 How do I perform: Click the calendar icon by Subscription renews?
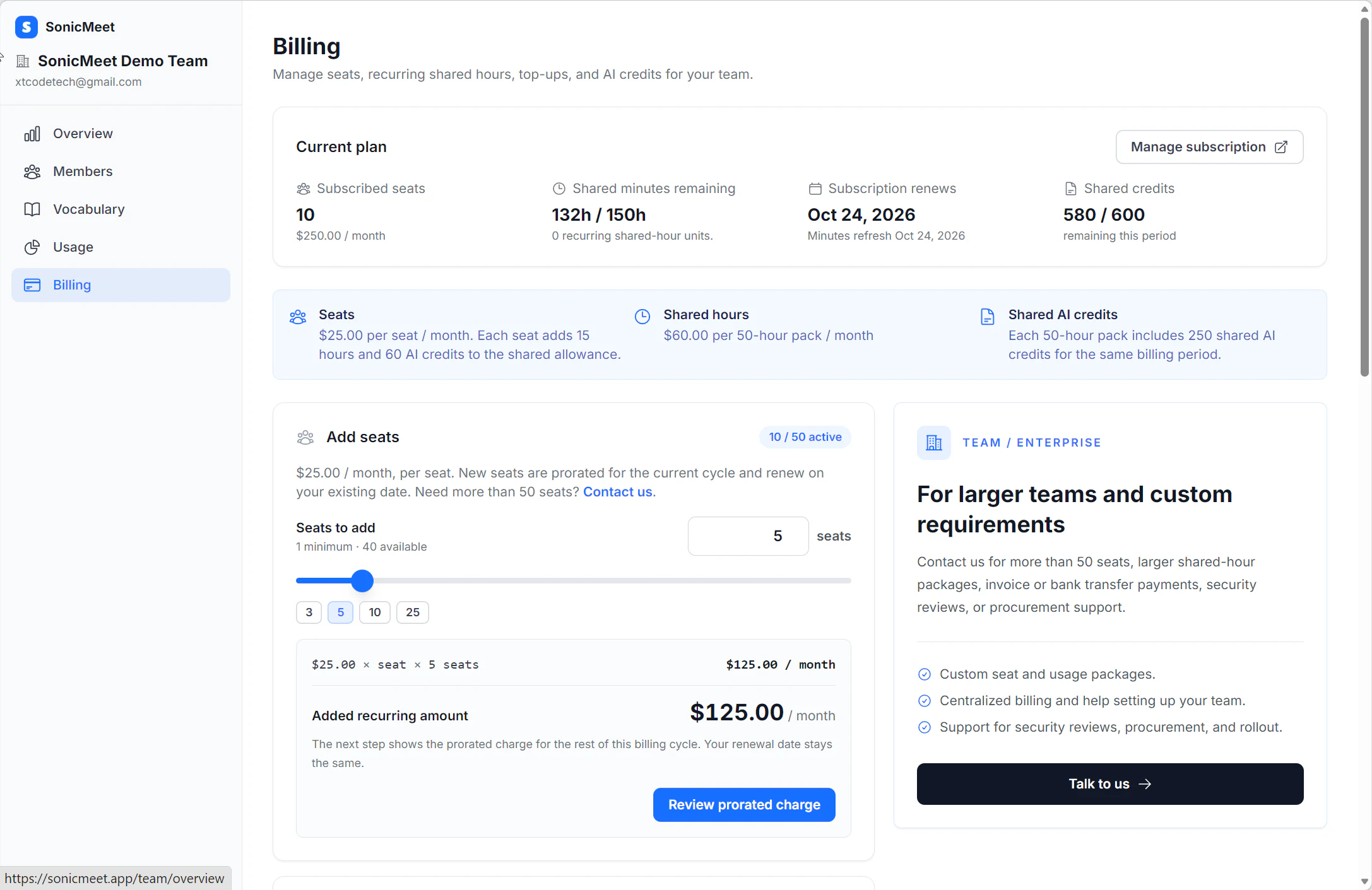point(815,189)
